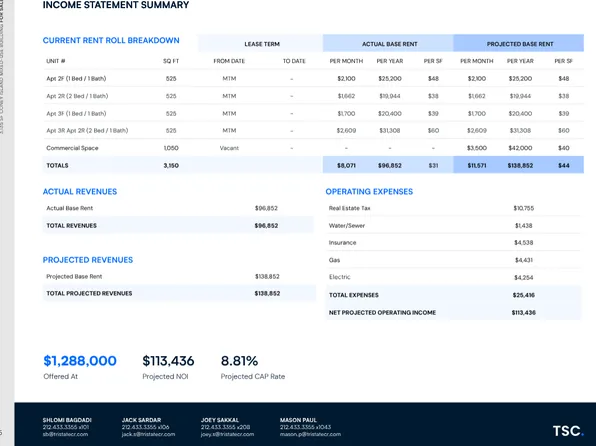Screen dimensions: 596x446
Task: Click the 8.81% Projected CAP Rate
Action: [239, 361]
